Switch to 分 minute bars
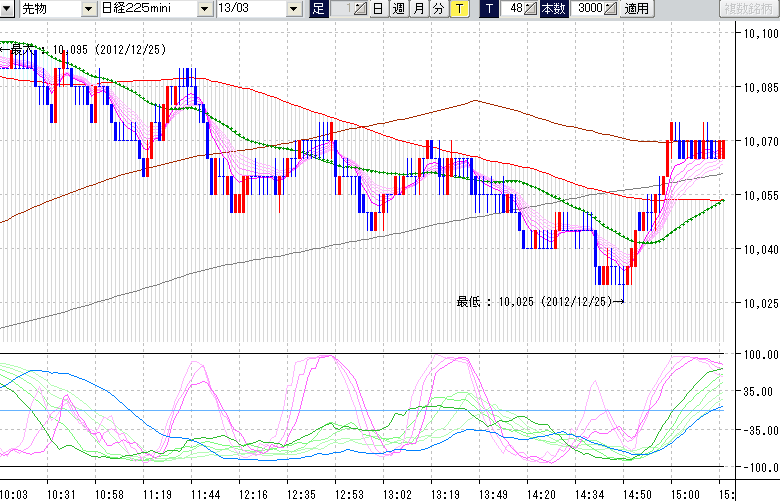The width and height of the screenshot is (780, 501). pyautogui.click(x=438, y=9)
